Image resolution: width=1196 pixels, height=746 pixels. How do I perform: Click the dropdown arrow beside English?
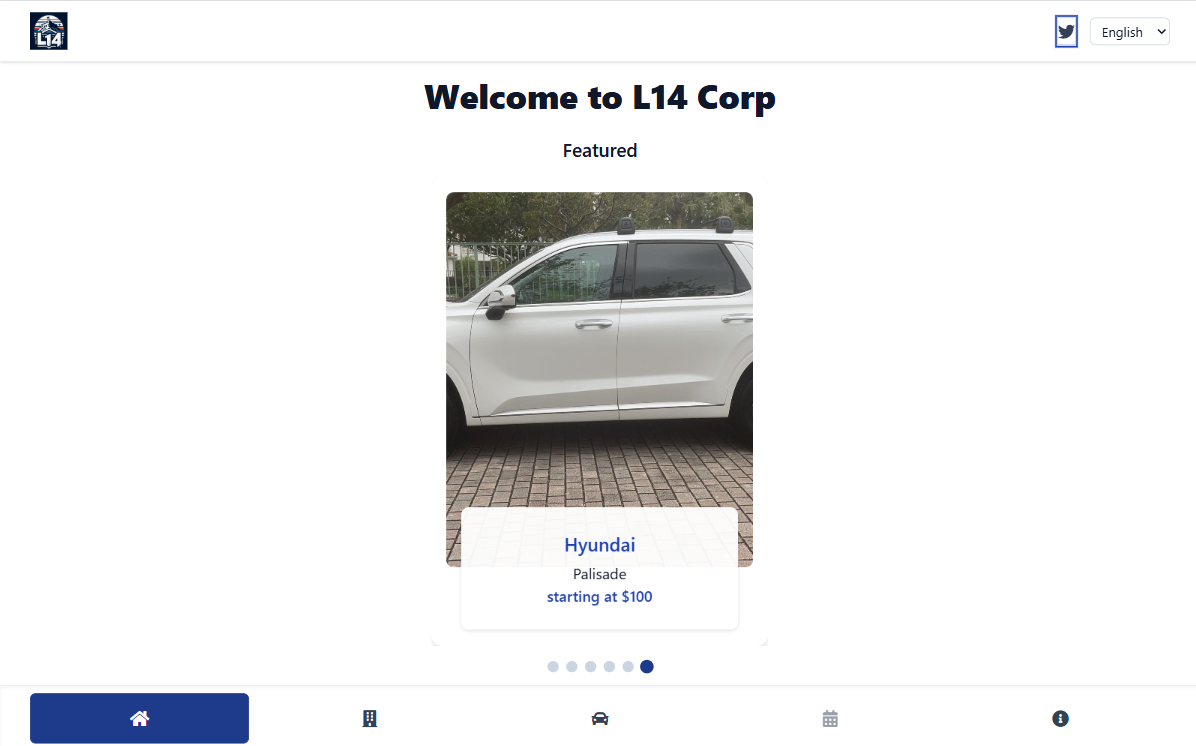click(1161, 31)
